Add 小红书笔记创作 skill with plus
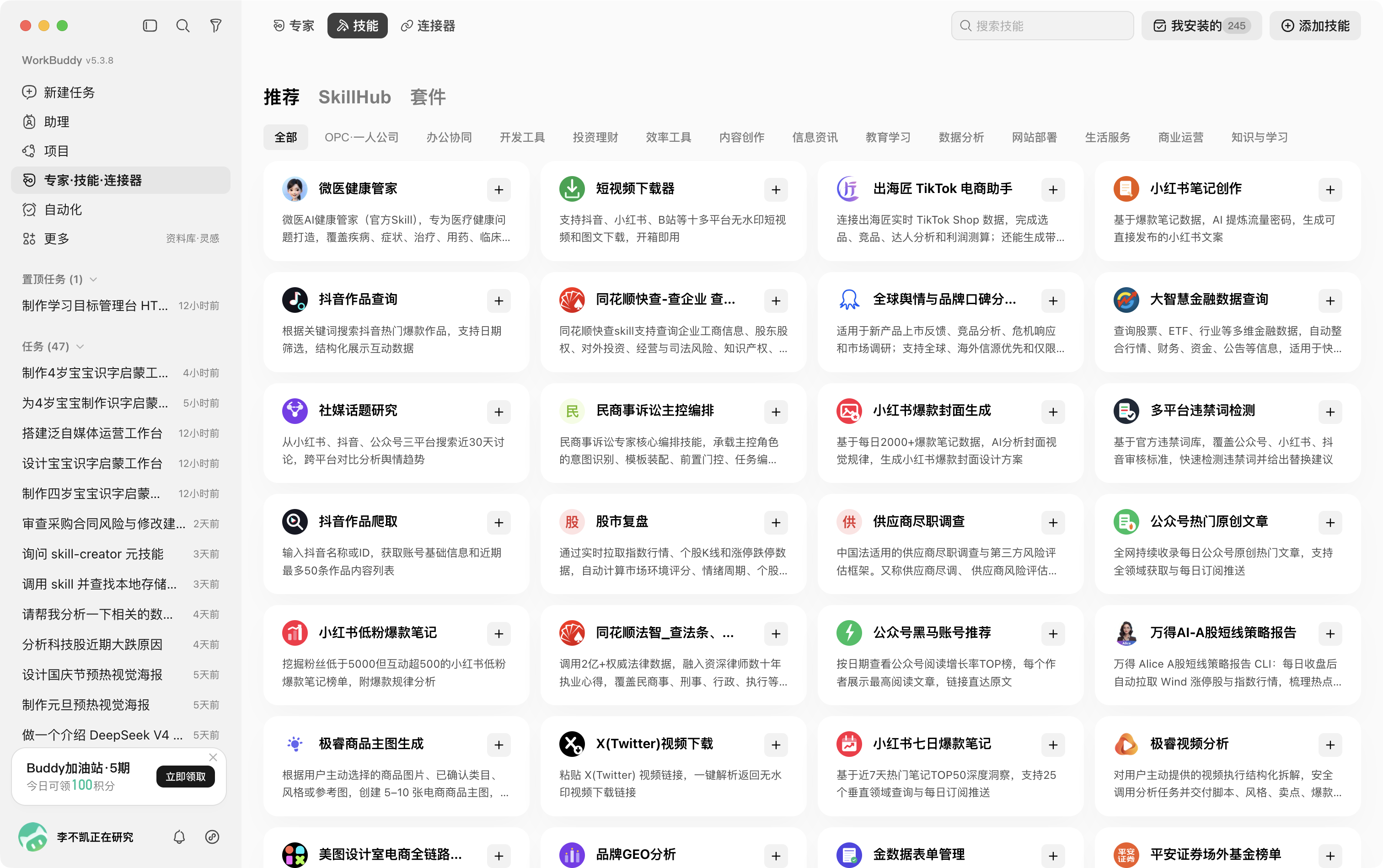The image size is (1383, 868). (x=1330, y=190)
